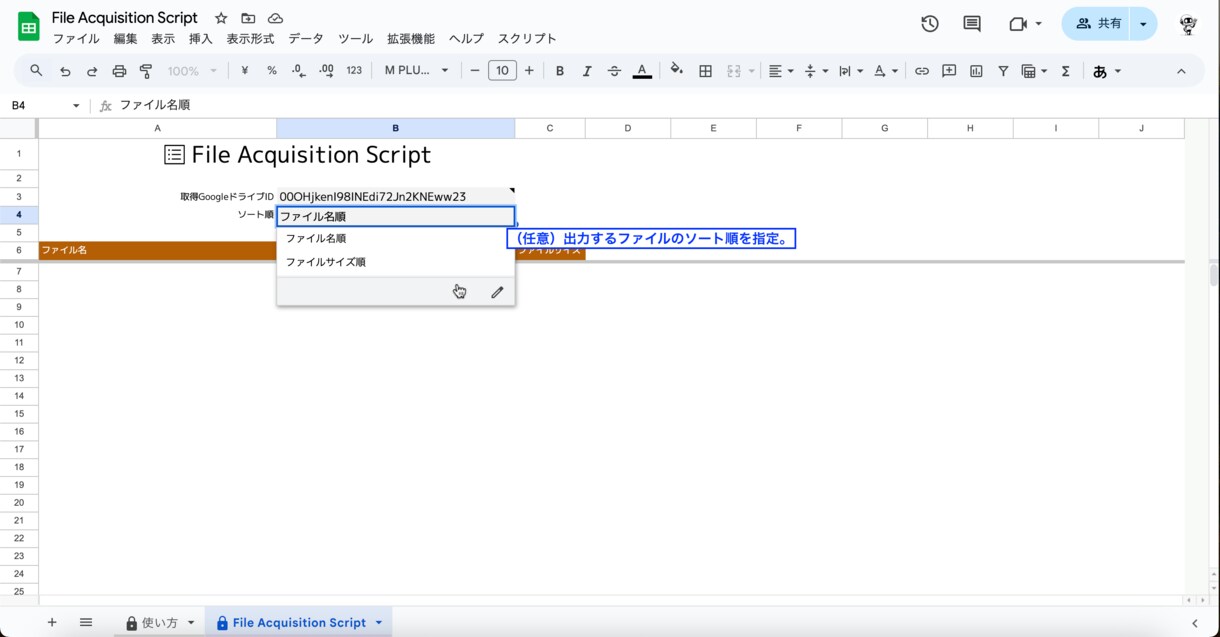Open the 挿入 menu

click(201, 39)
